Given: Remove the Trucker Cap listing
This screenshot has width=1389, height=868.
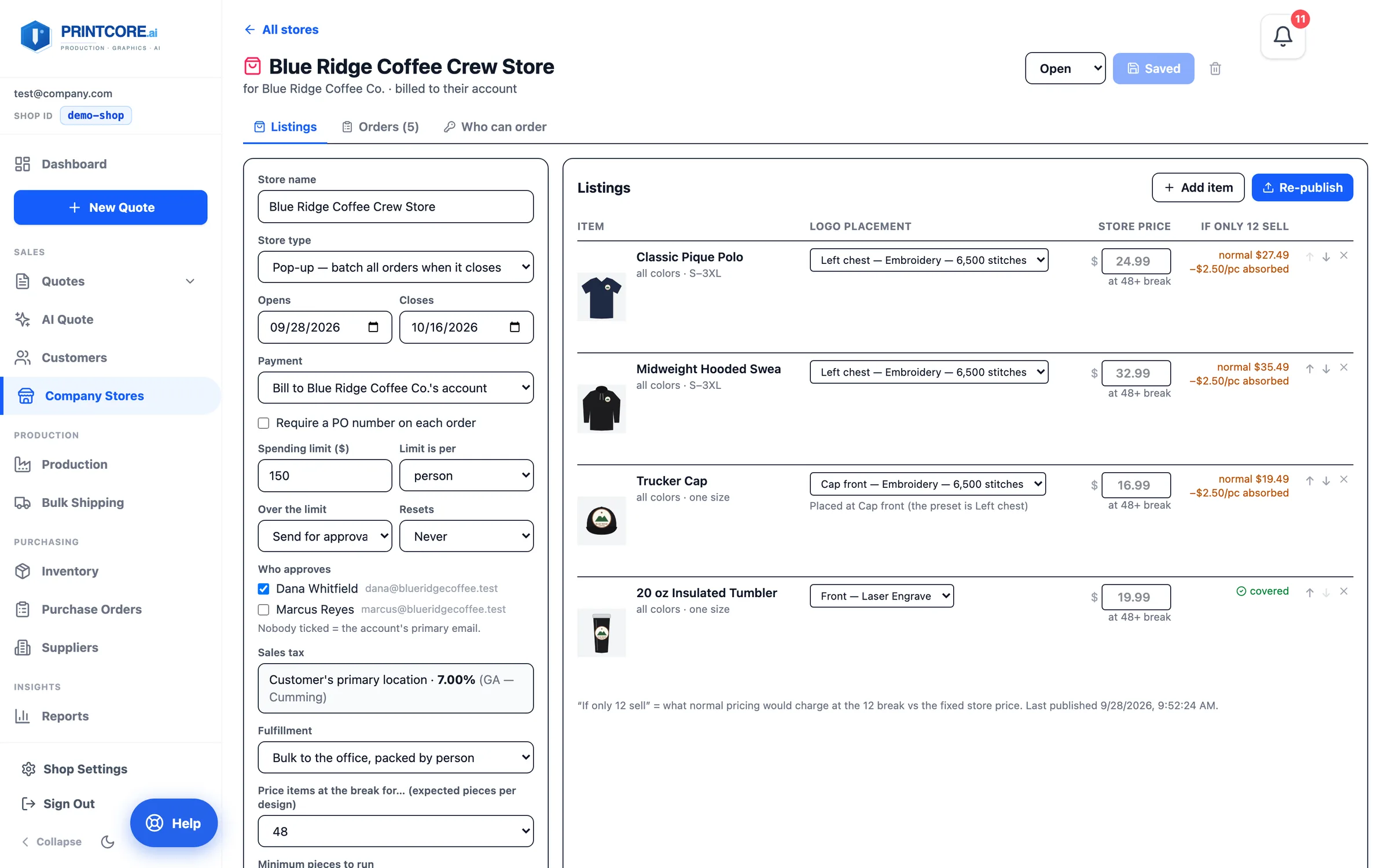Looking at the screenshot, I should pos(1343,480).
